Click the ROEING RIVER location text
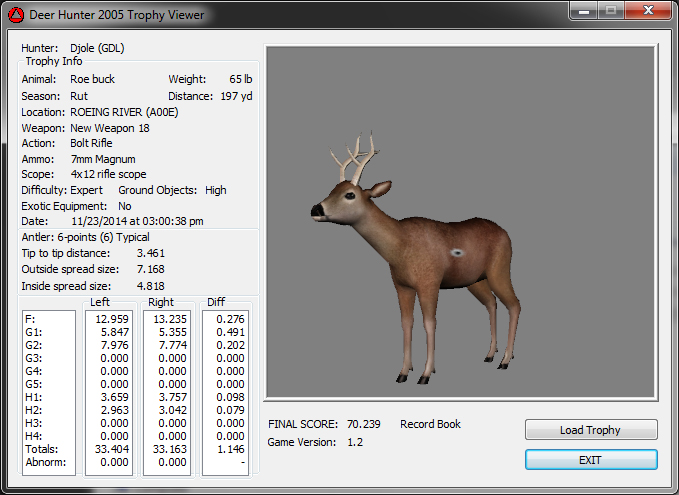The height and width of the screenshot is (495, 679). 124,112
